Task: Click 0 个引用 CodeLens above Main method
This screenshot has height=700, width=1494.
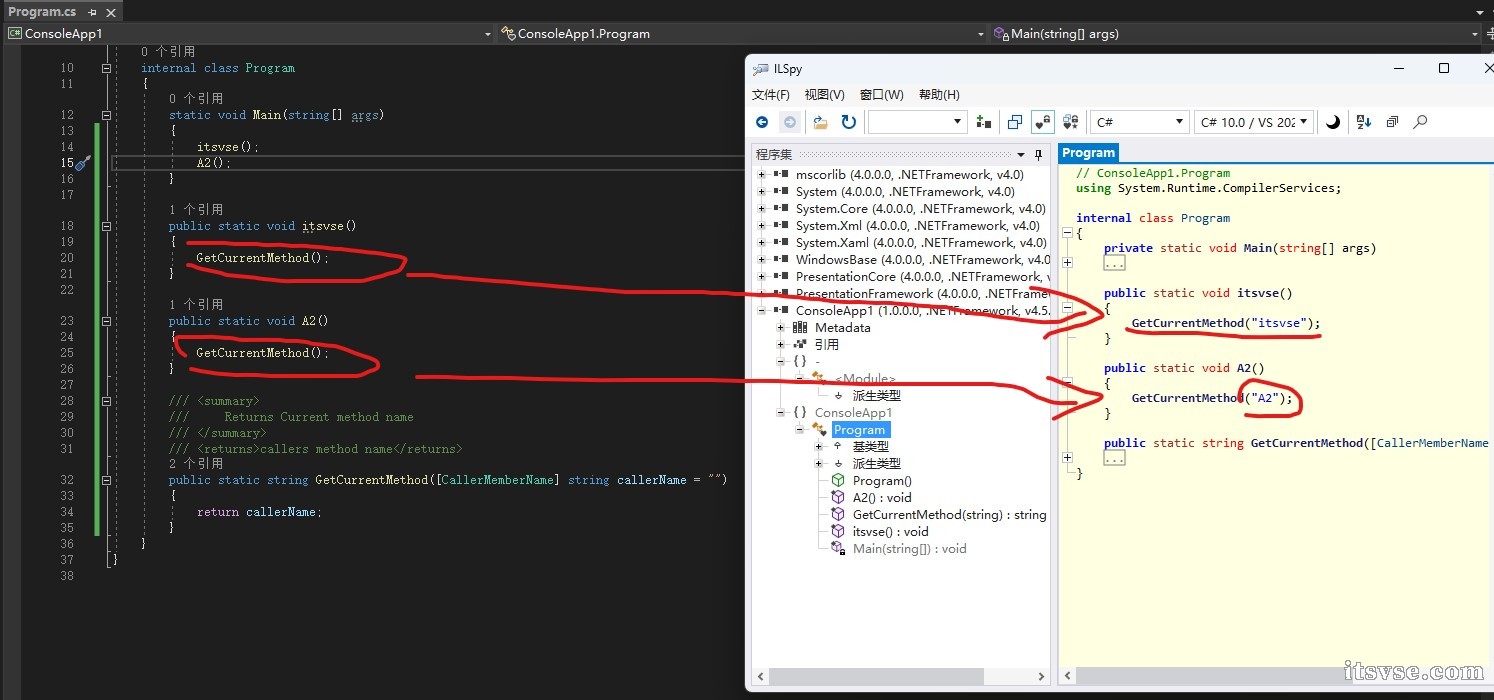Action: tap(196, 99)
